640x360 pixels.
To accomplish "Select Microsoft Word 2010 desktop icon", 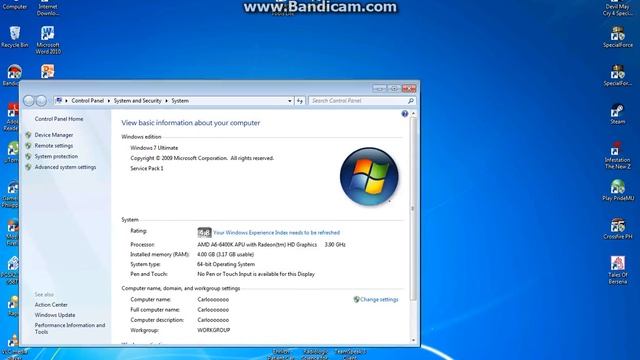I will coord(48,40).
